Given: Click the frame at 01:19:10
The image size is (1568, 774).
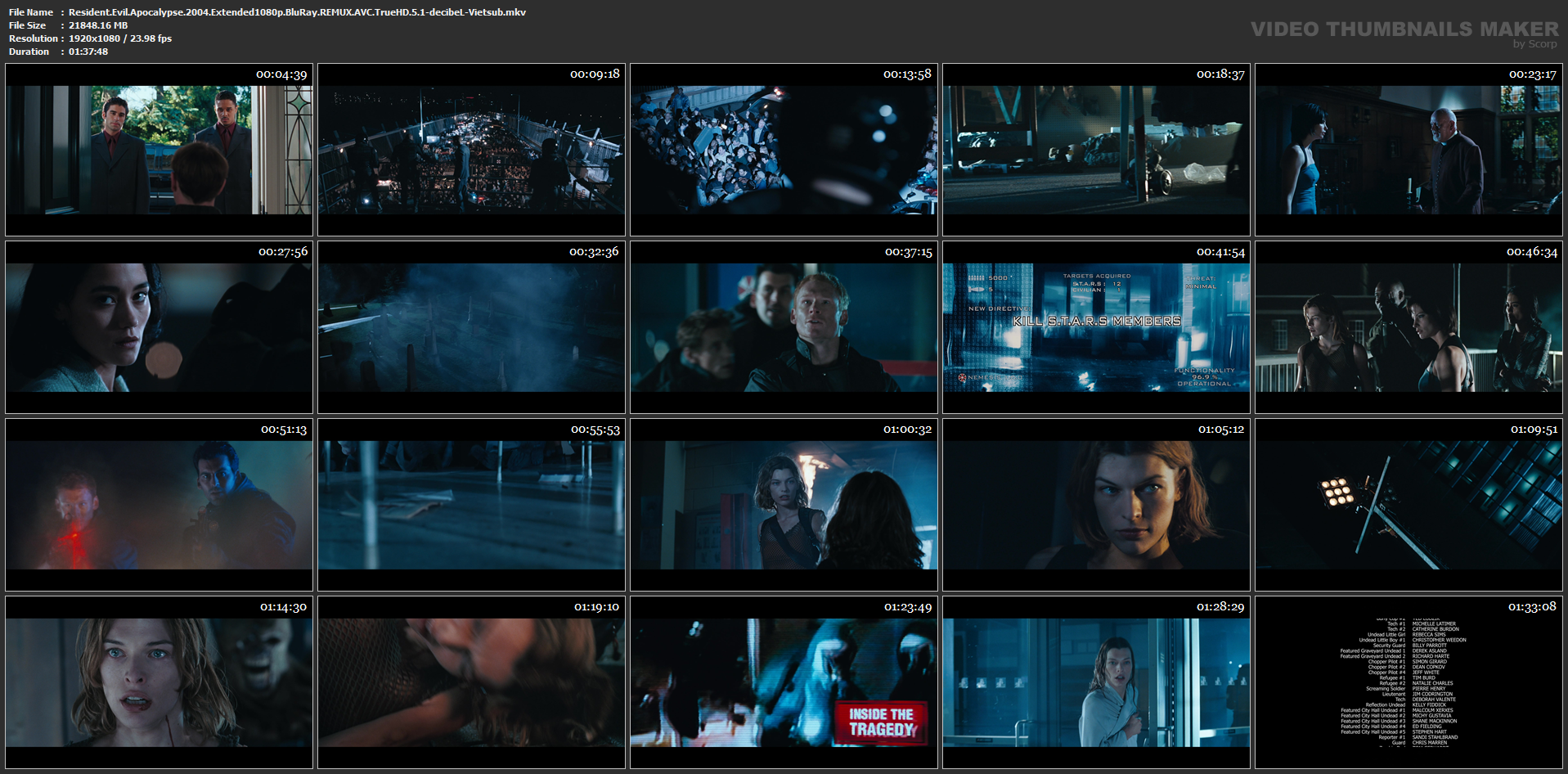Looking at the screenshot, I should point(471,682).
